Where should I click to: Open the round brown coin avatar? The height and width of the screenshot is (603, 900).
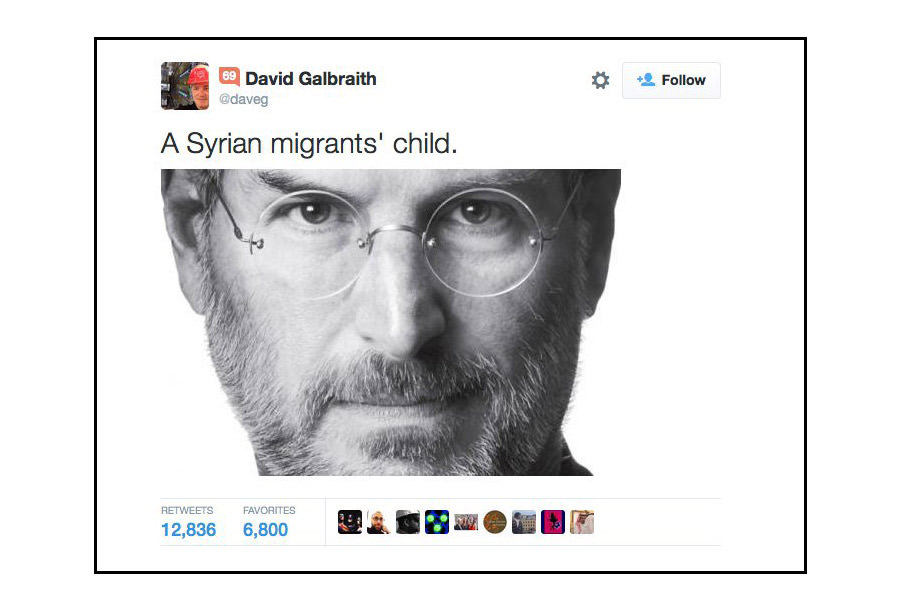(x=495, y=522)
